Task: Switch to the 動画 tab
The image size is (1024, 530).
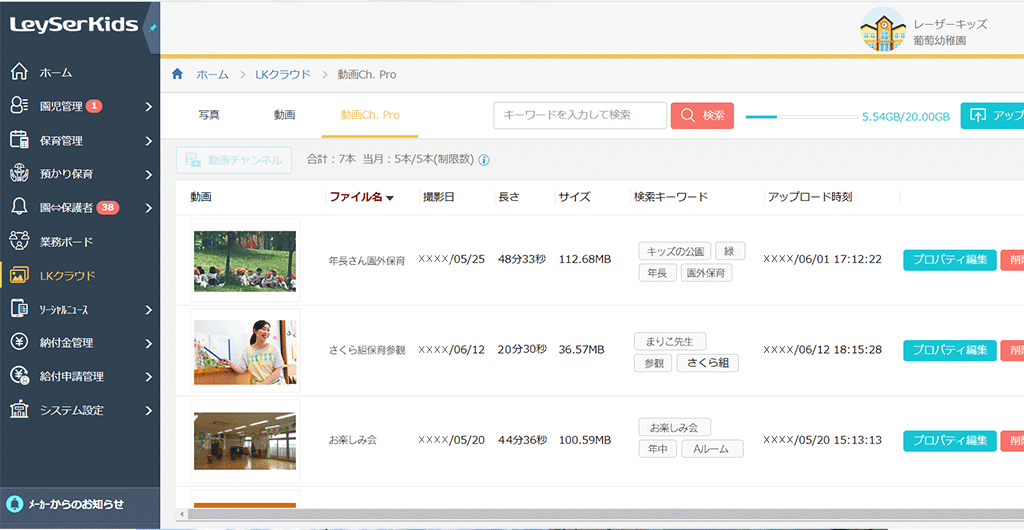Action: point(284,115)
